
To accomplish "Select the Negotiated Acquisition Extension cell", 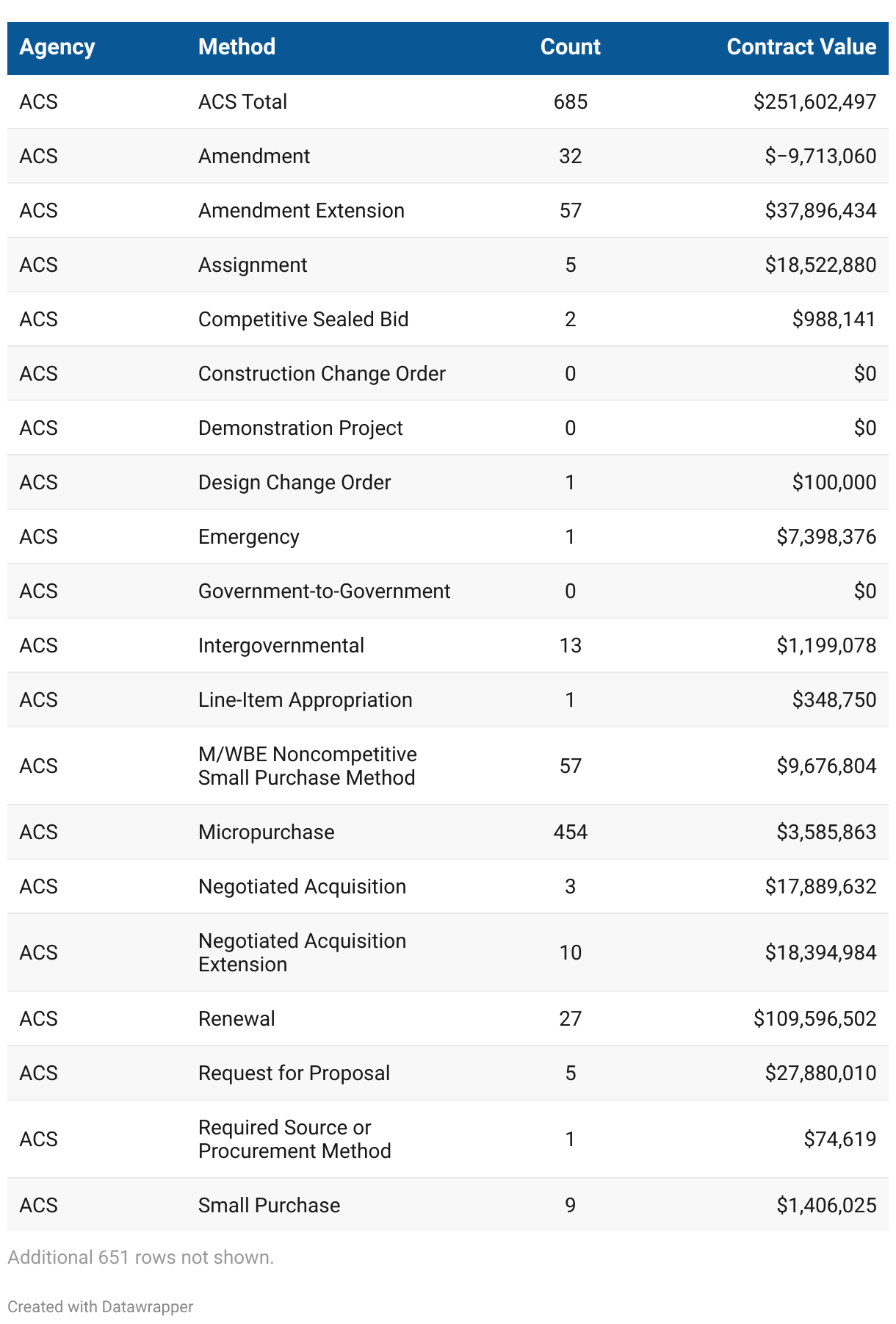I will [302, 952].
